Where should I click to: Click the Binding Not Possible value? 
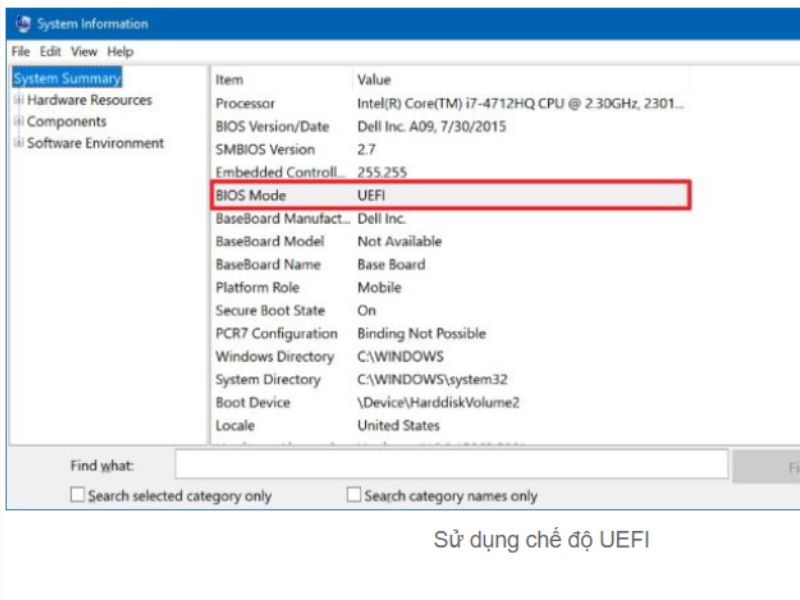pos(421,334)
